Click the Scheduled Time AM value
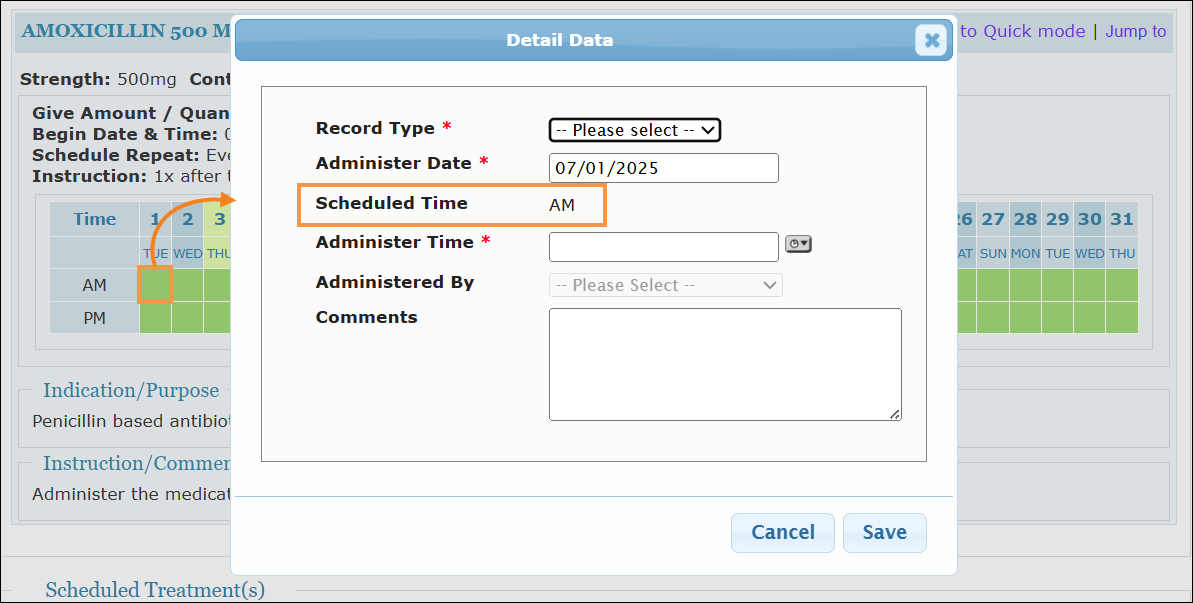This screenshot has height=603, width=1193. (562, 205)
